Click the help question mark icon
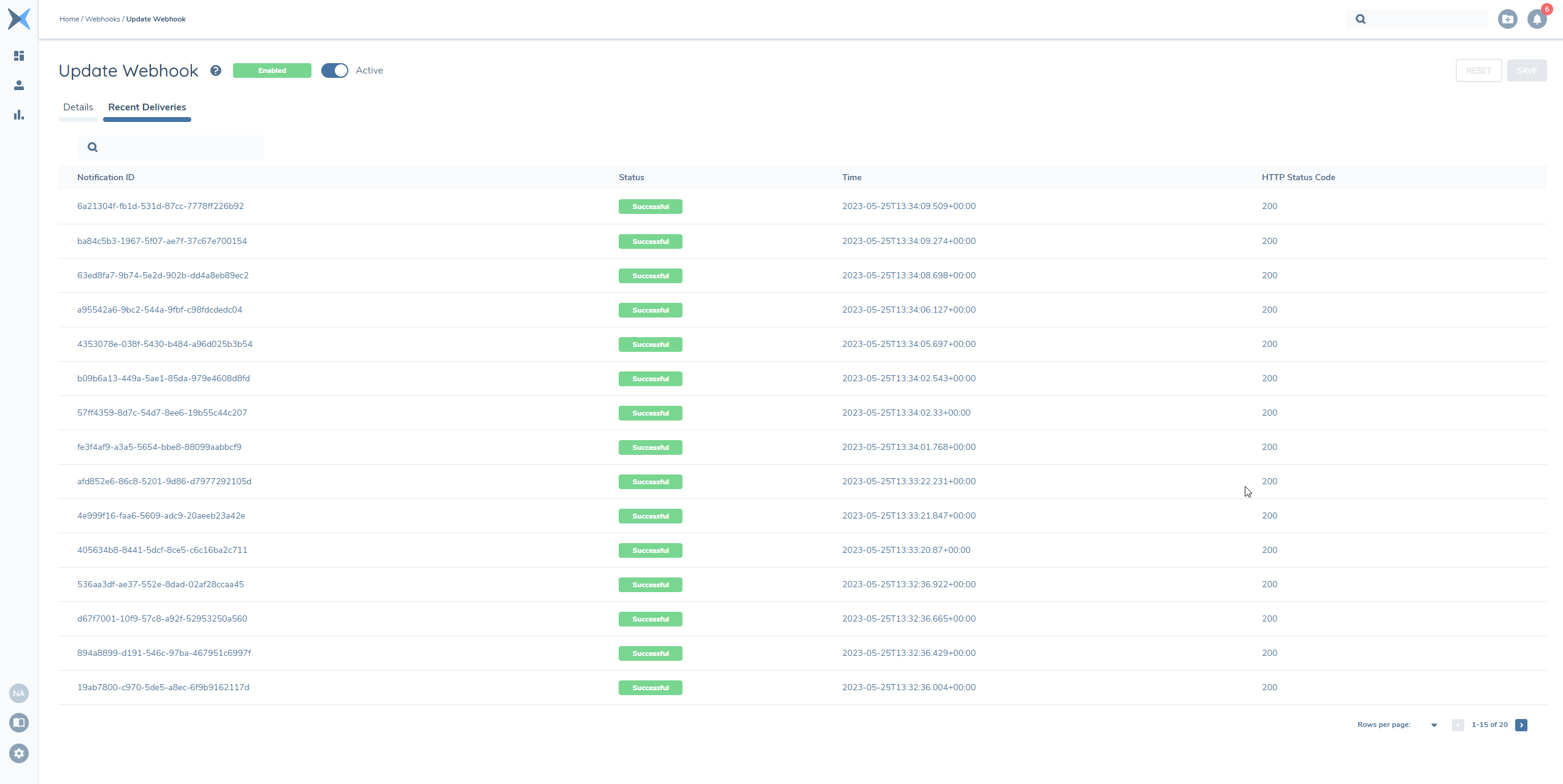 tap(216, 70)
